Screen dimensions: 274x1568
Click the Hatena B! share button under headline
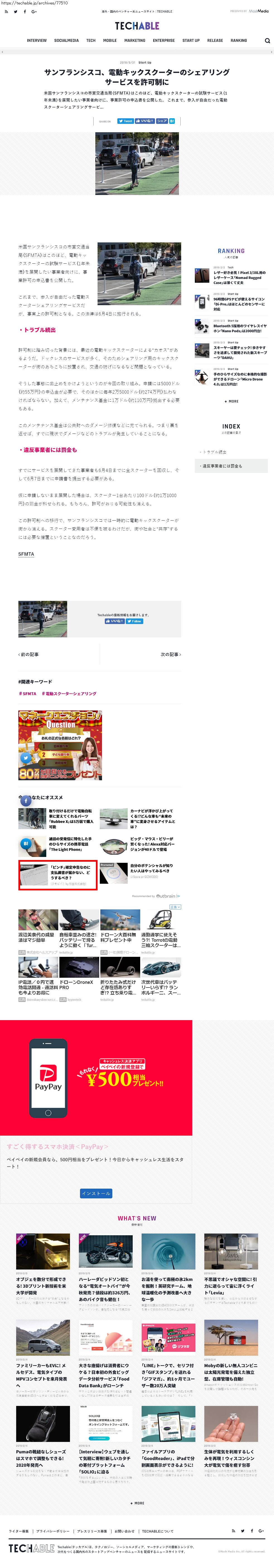(172, 121)
